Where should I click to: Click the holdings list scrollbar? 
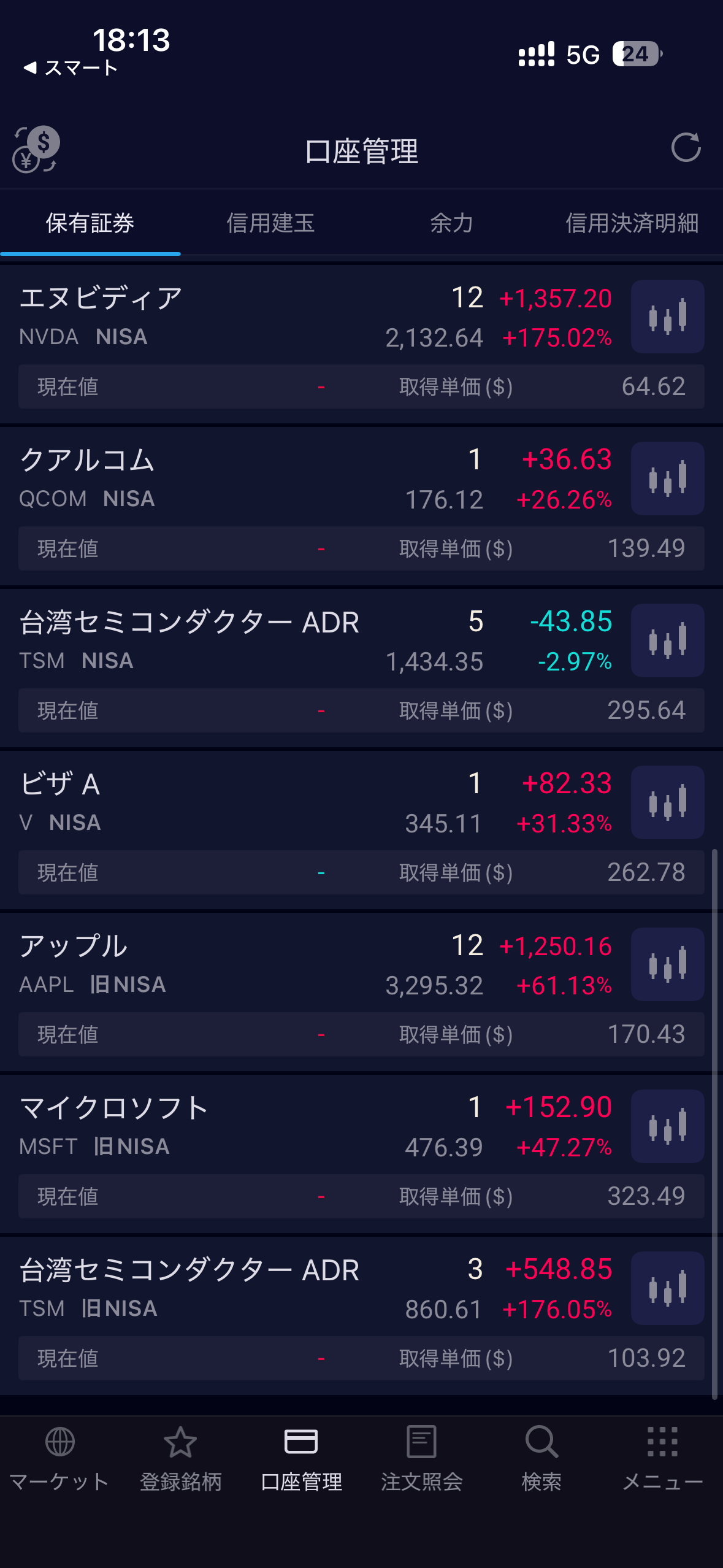coord(714,1123)
